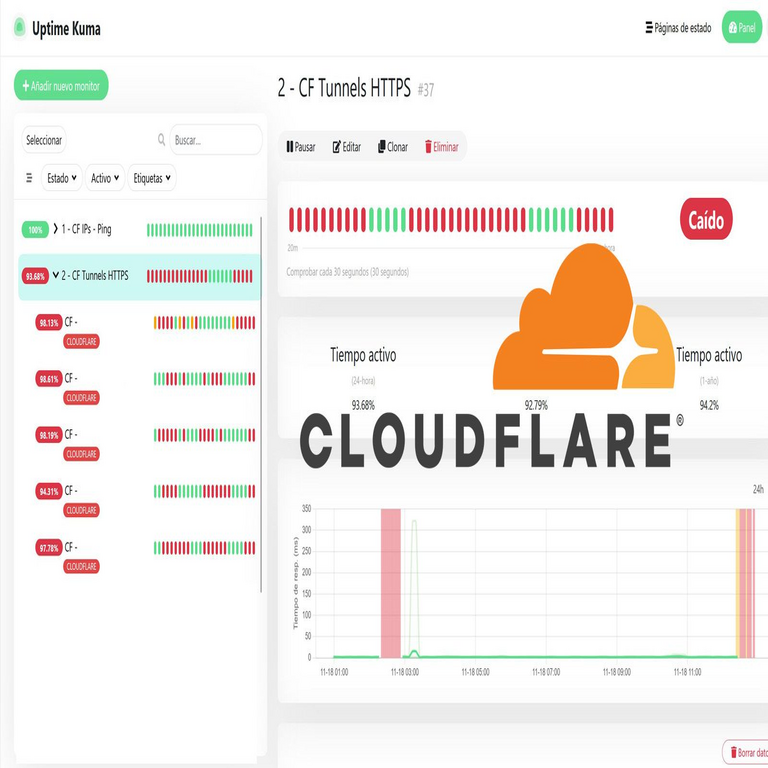Open the Activo filter dropdown

[105, 178]
